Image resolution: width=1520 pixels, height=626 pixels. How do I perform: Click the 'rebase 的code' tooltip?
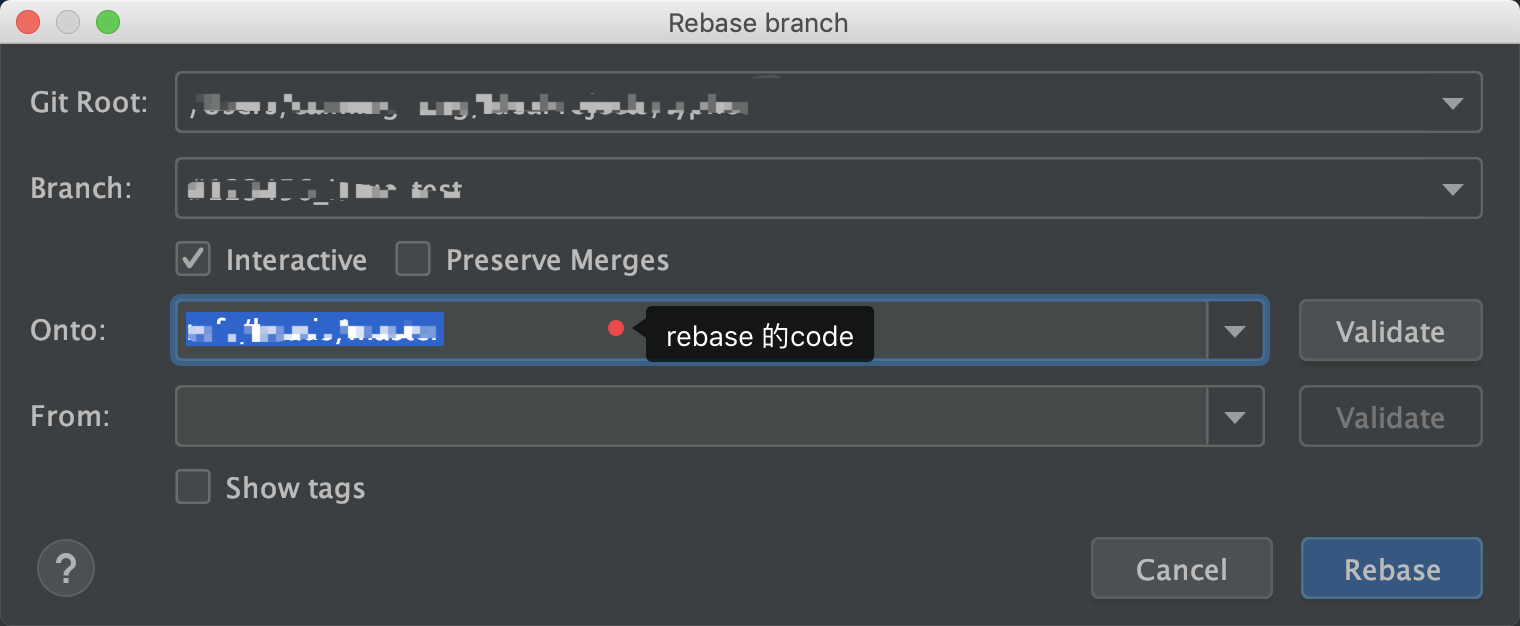[759, 336]
